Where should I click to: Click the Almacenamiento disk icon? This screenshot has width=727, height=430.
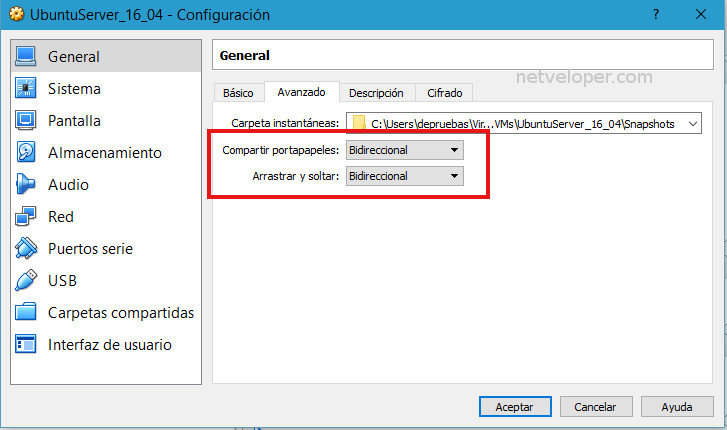coord(26,152)
